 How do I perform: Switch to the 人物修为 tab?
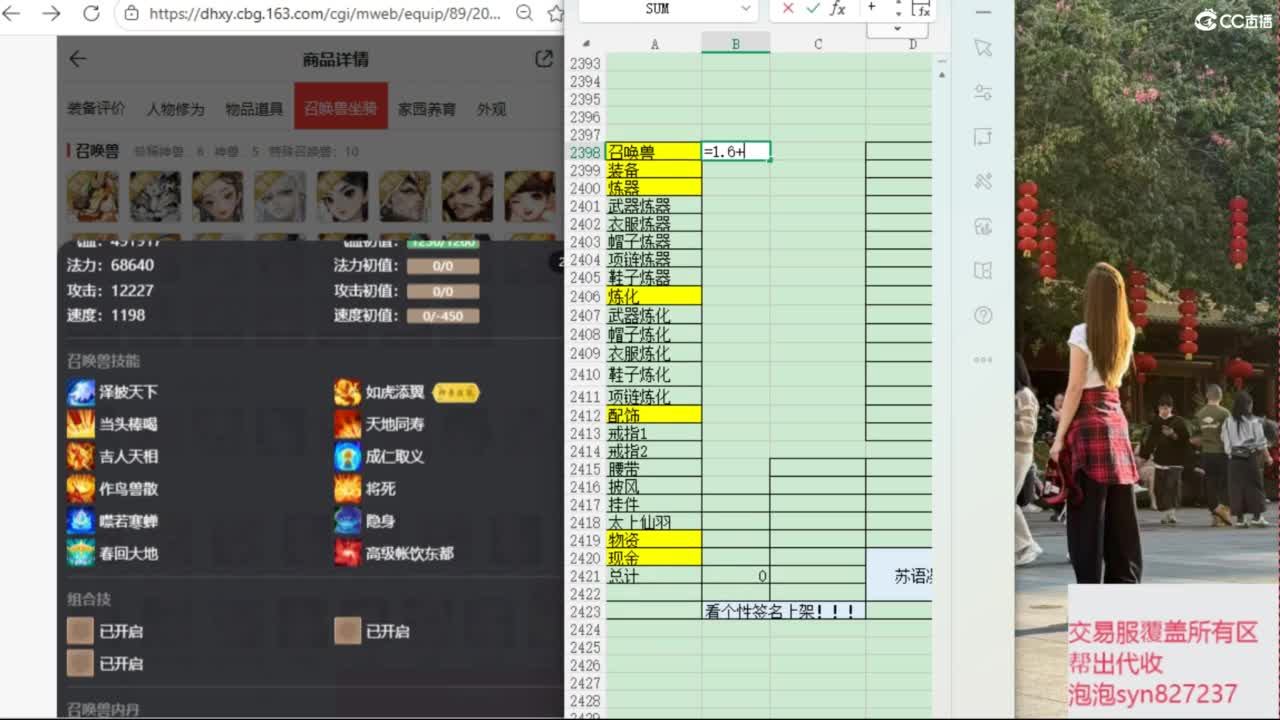point(175,109)
